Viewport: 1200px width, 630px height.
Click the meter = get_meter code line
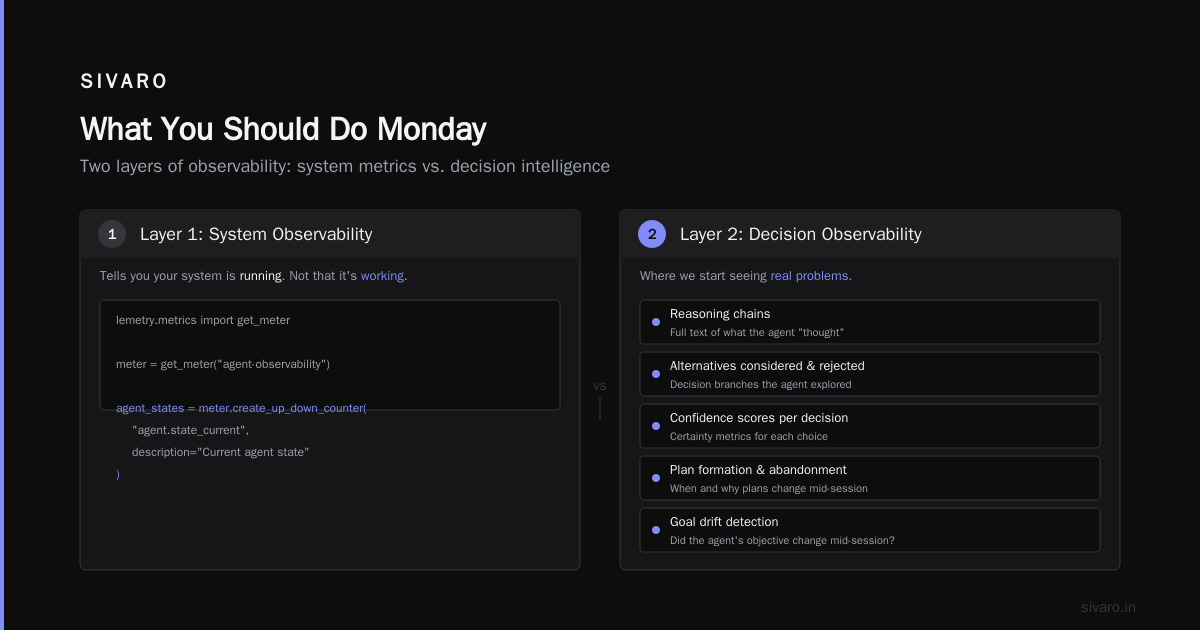click(223, 364)
